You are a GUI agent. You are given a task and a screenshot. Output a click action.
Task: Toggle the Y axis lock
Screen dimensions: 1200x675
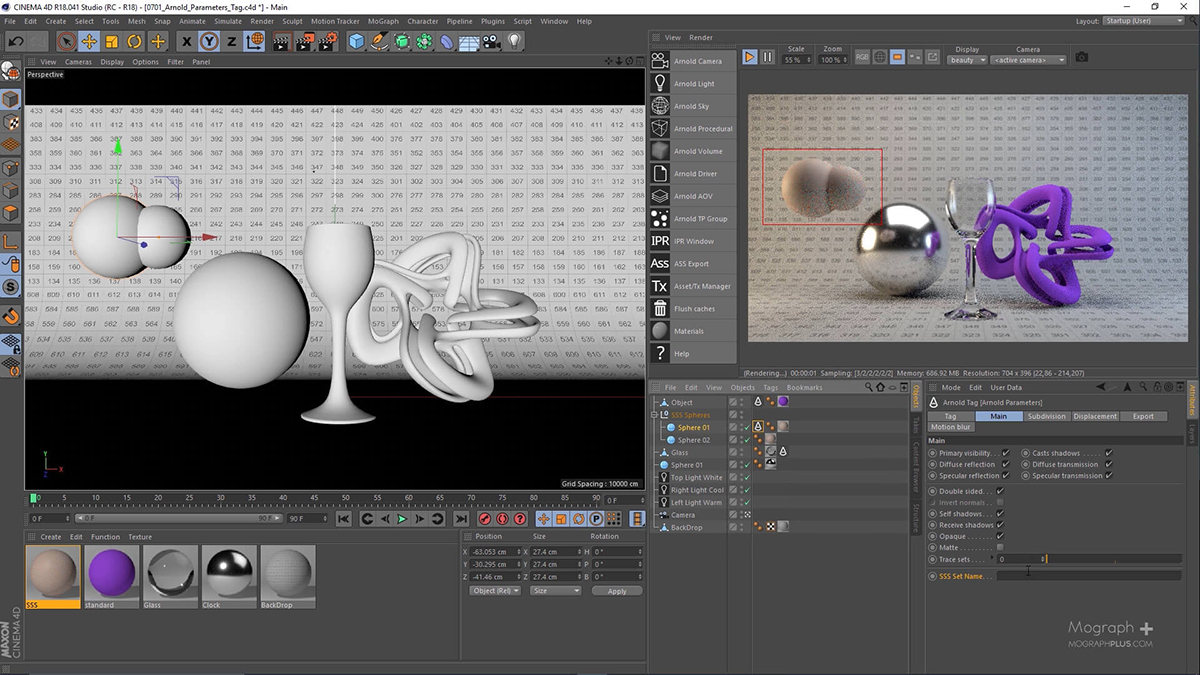209,41
